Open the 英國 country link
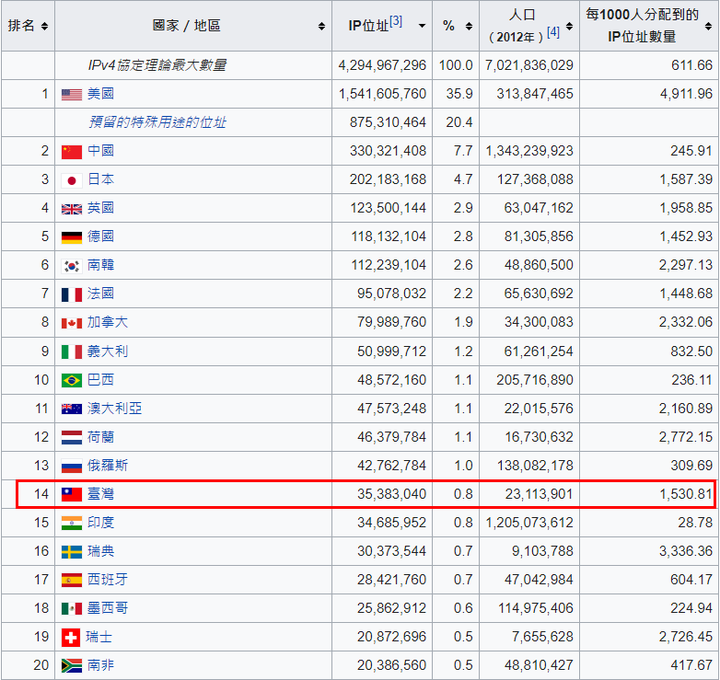The image size is (720, 680). coord(101,208)
